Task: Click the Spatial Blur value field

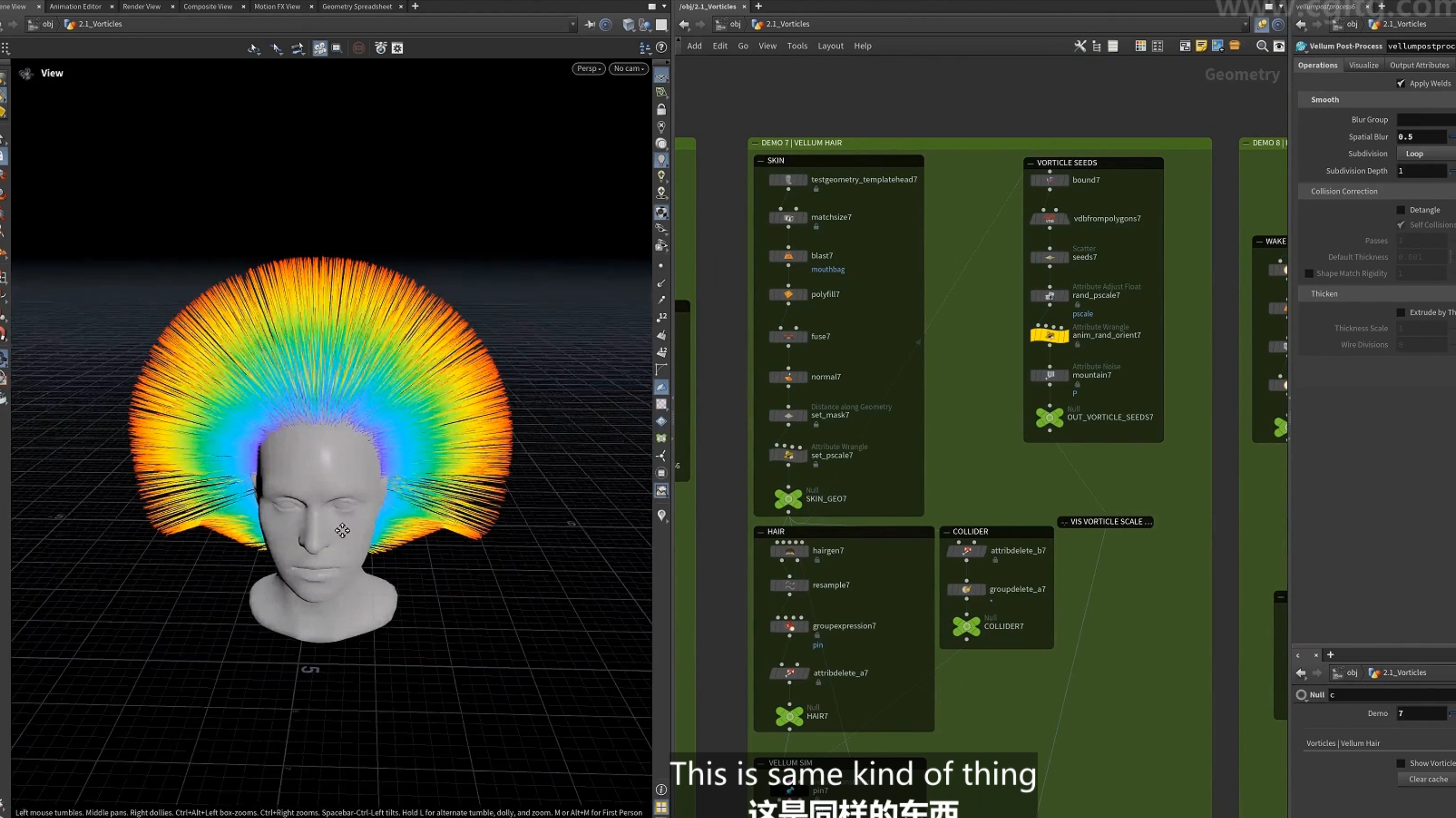Action: click(1422, 137)
